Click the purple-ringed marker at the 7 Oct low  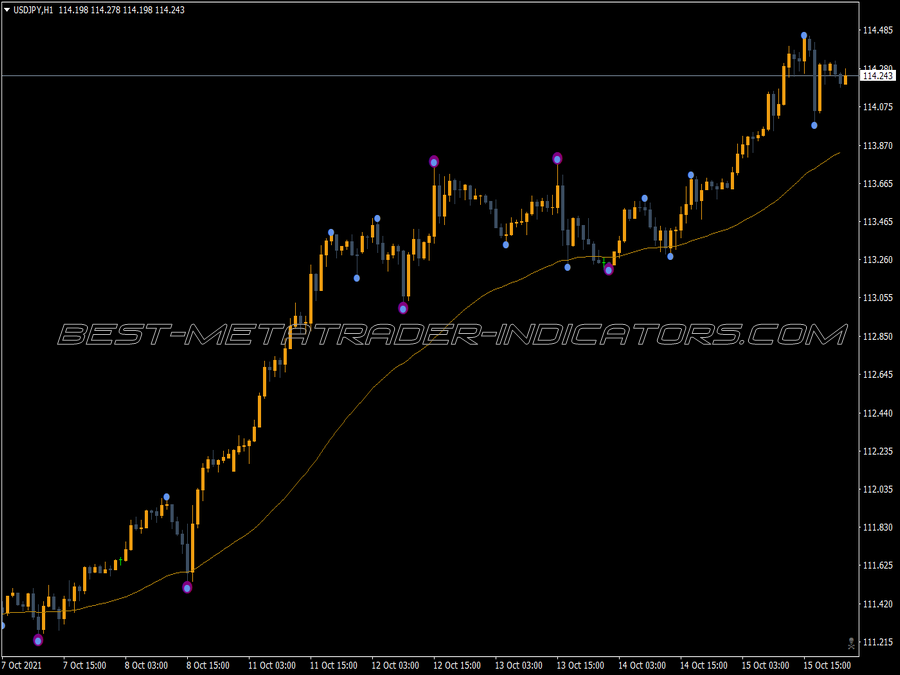(38, 640)
